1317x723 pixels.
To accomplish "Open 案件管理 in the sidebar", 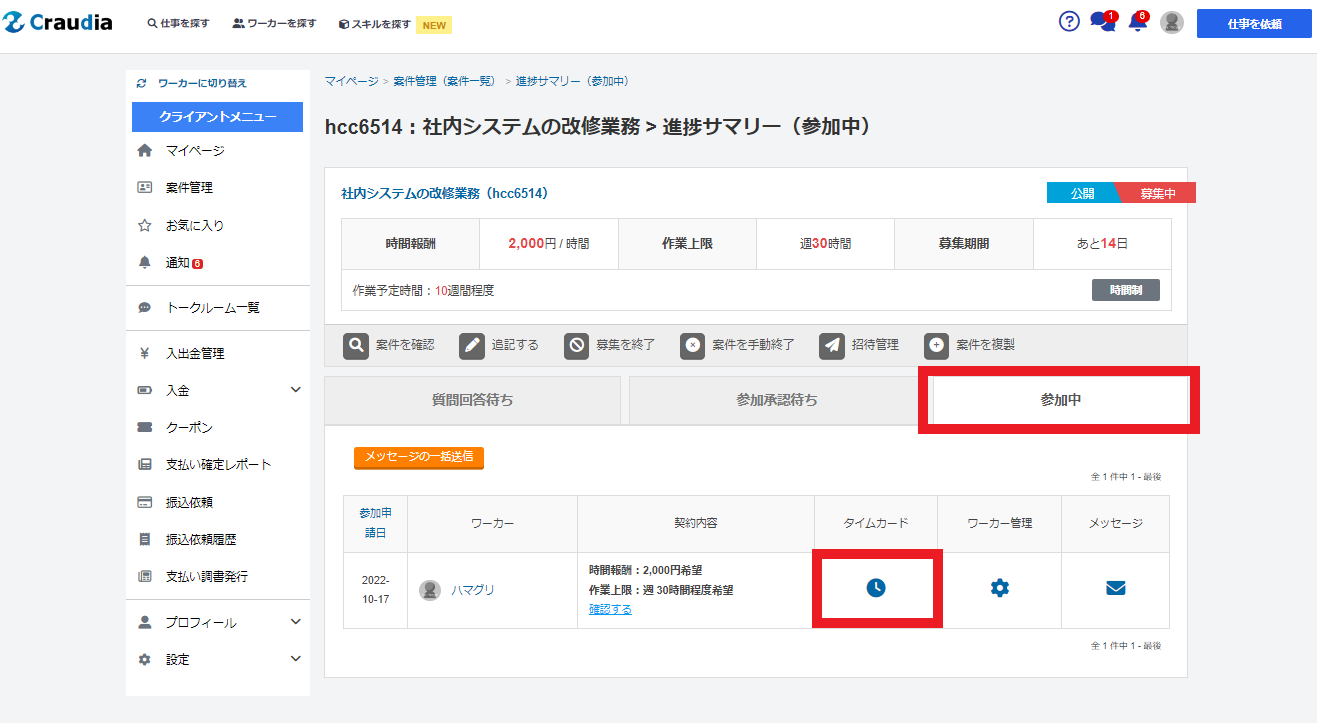I will (188, 187).
